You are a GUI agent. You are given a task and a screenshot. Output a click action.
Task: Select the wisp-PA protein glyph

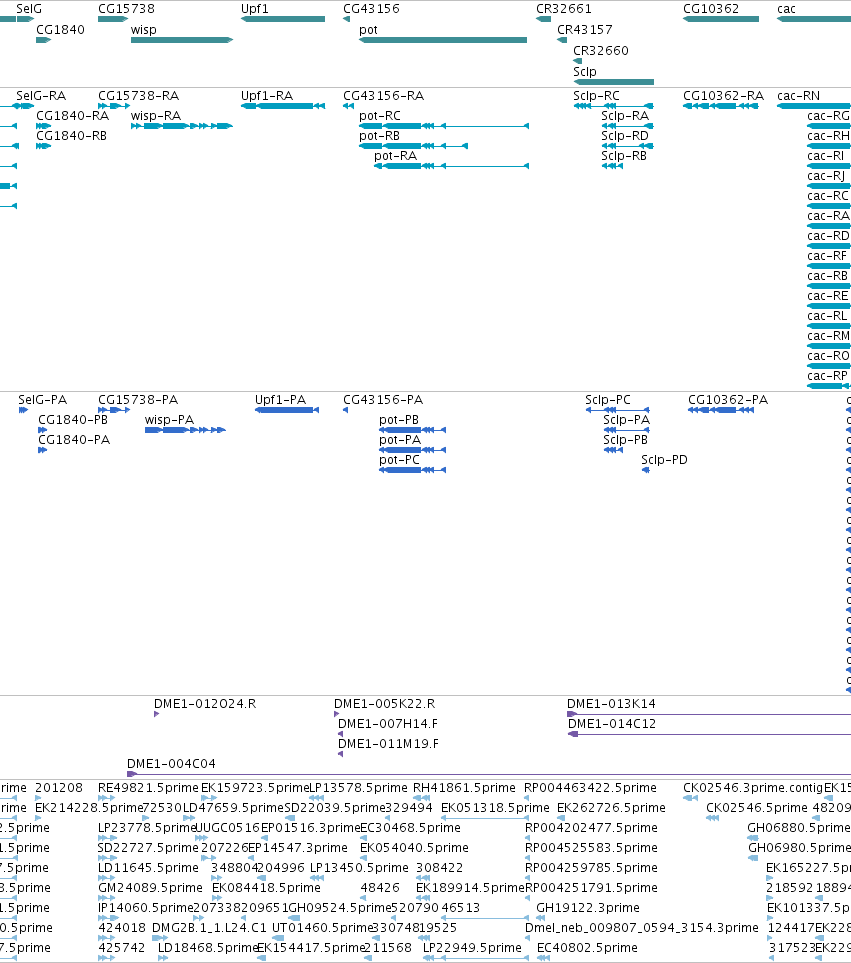point(185,430)
